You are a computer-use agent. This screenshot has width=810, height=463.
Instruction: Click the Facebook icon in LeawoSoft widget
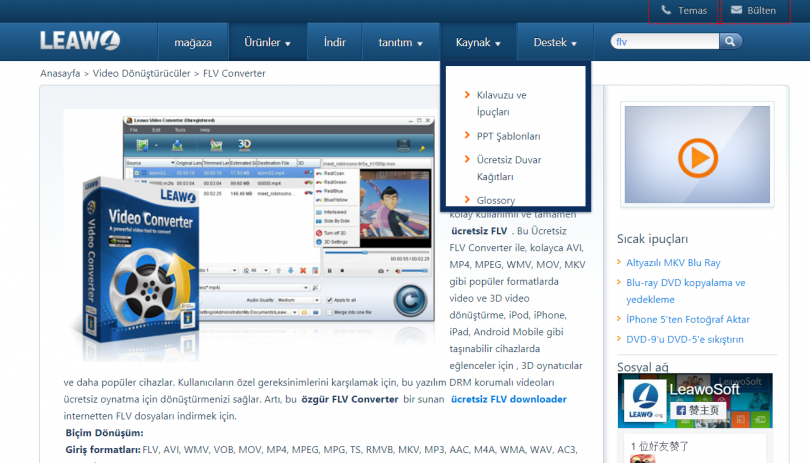click(681, 410)
